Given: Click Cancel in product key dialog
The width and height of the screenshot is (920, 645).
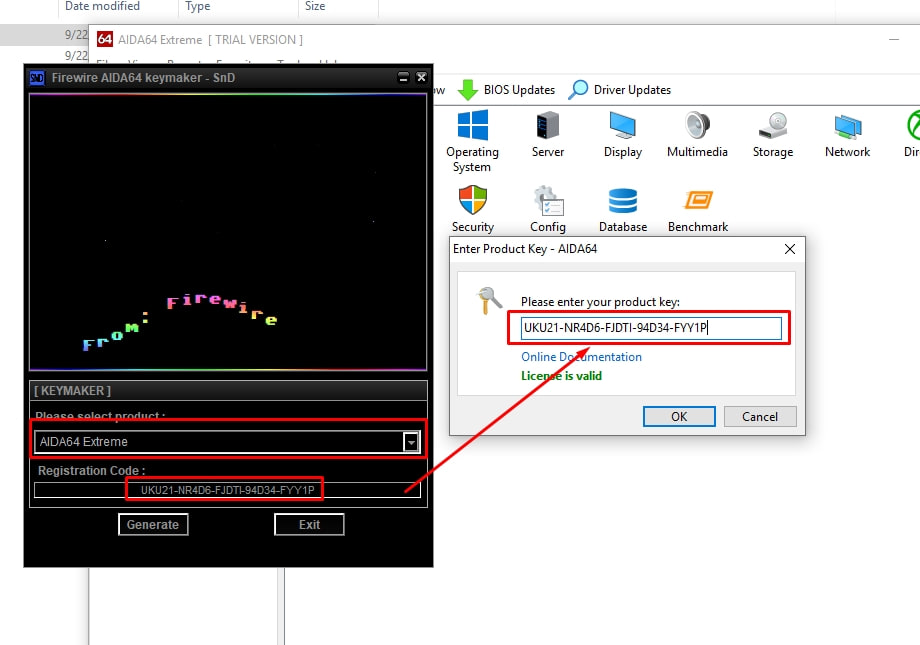Looking at the screenshot, I should [x=760, y=417].
